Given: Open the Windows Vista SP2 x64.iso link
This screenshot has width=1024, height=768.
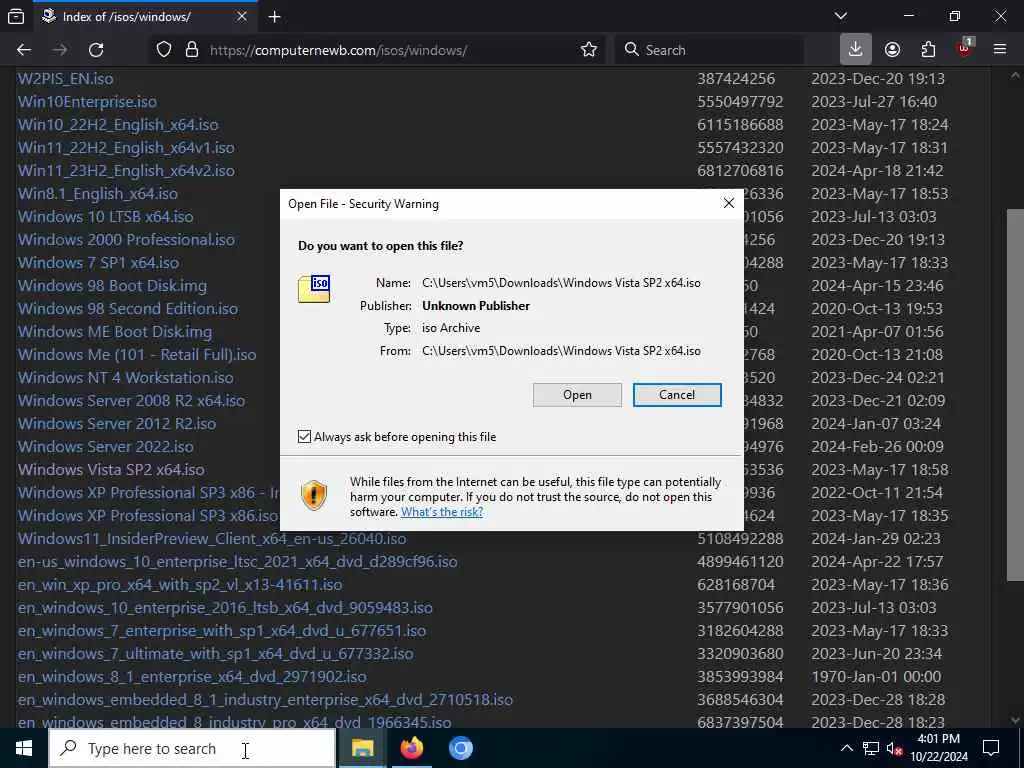Looking at the screenshot, I should [x=111, y=469].
